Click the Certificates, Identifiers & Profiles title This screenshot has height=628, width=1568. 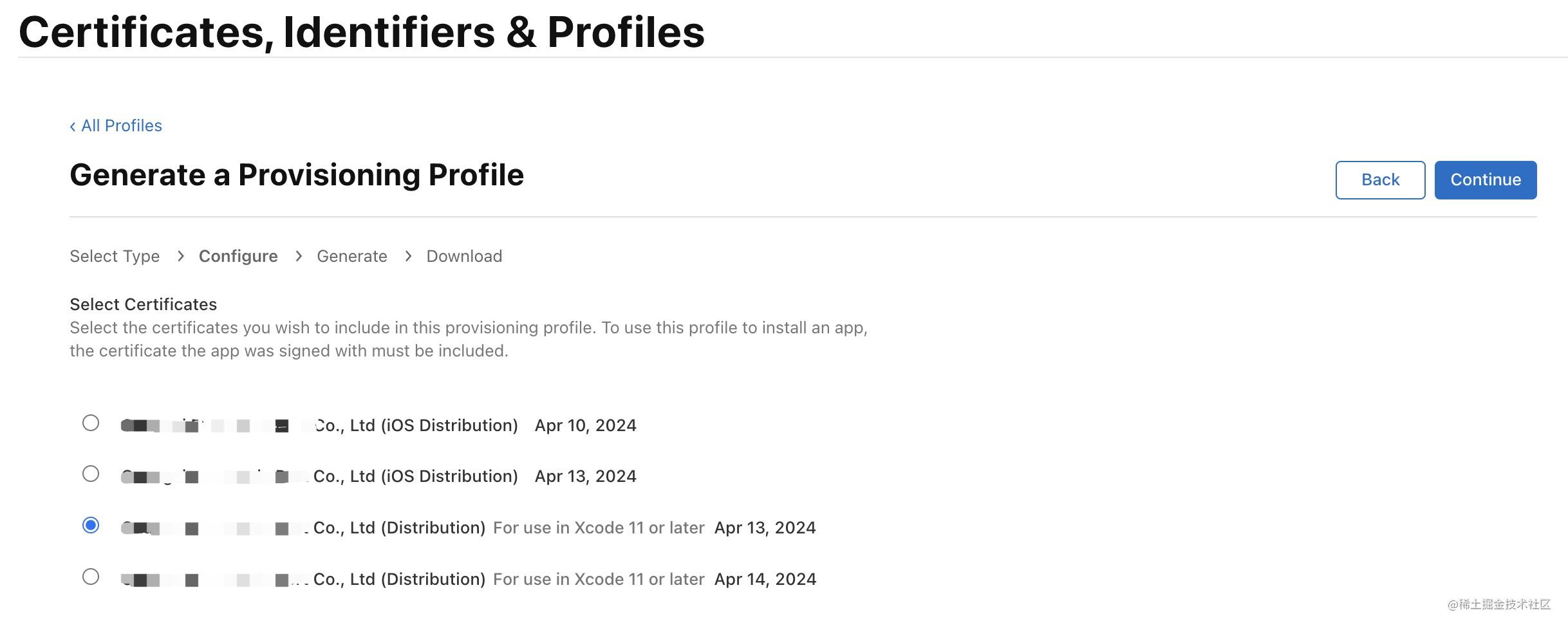tap(362, 32)
